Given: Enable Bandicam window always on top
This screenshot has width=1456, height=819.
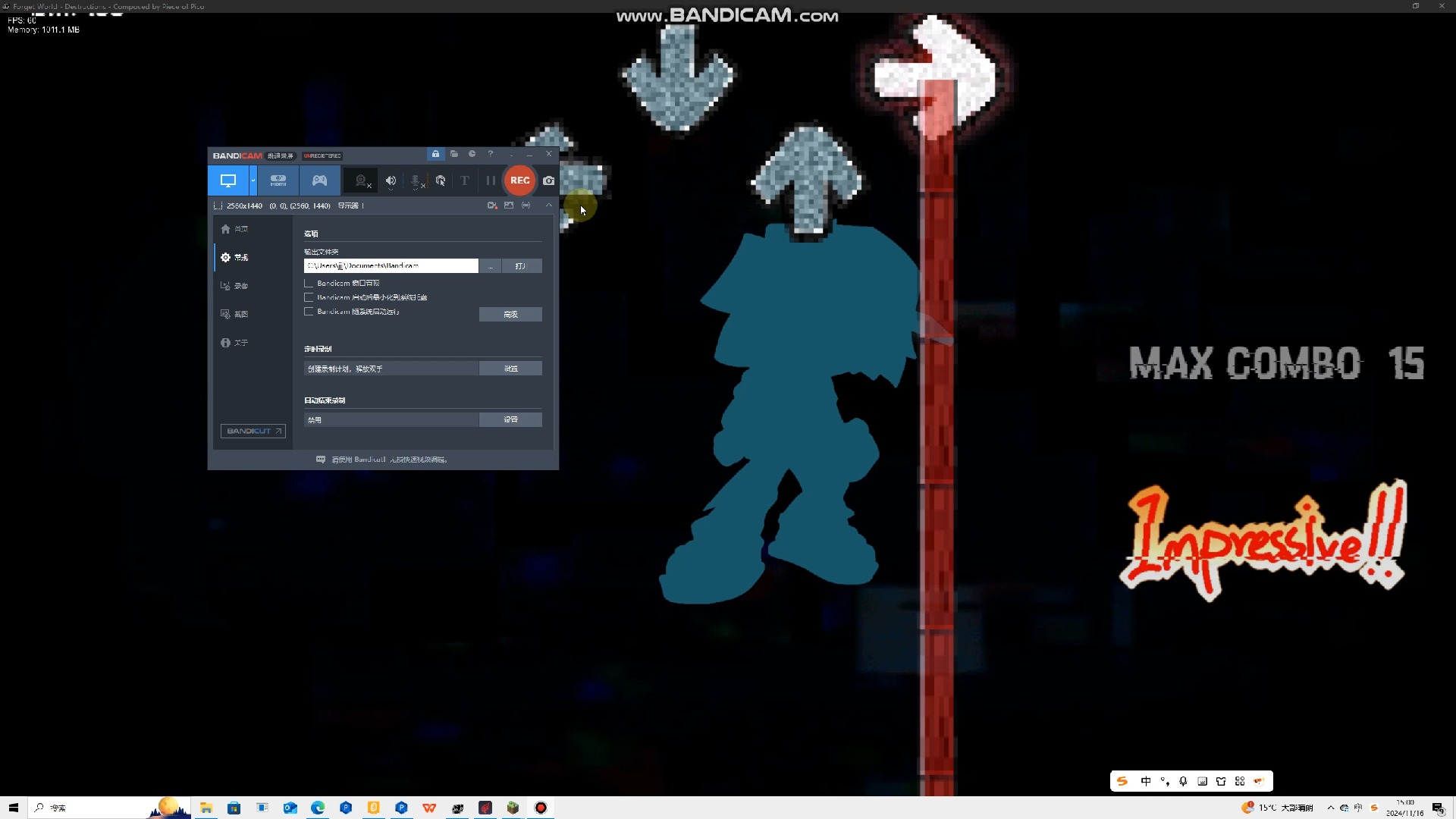Looking at the screenshot, I should (309, 284).
